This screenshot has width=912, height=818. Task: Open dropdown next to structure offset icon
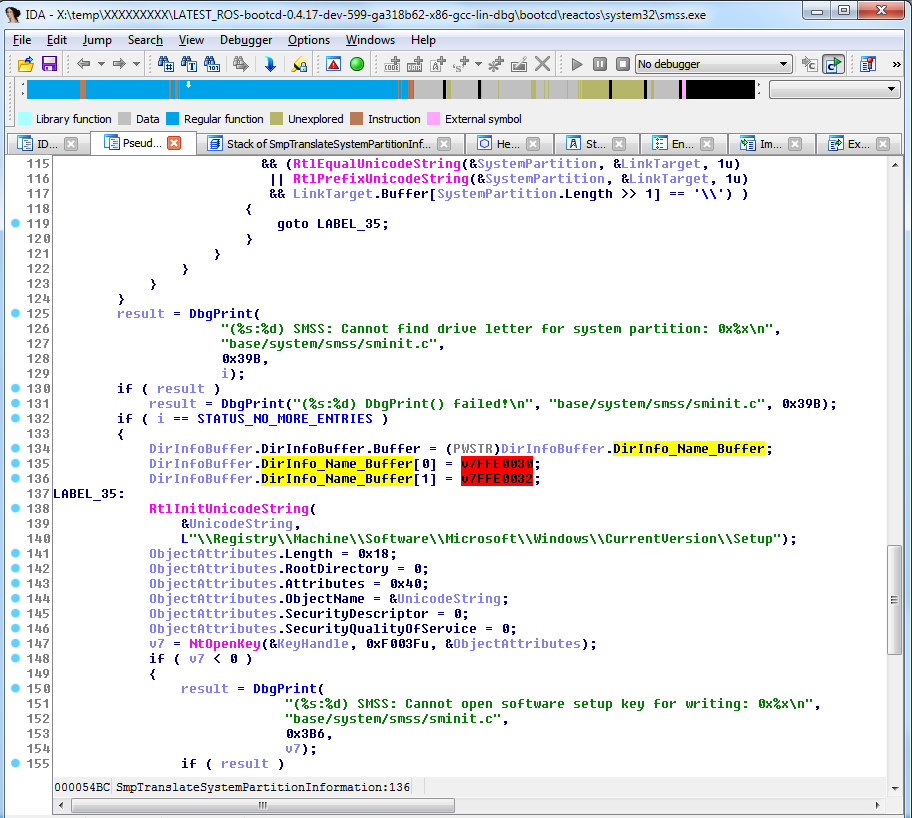(478, 64)
